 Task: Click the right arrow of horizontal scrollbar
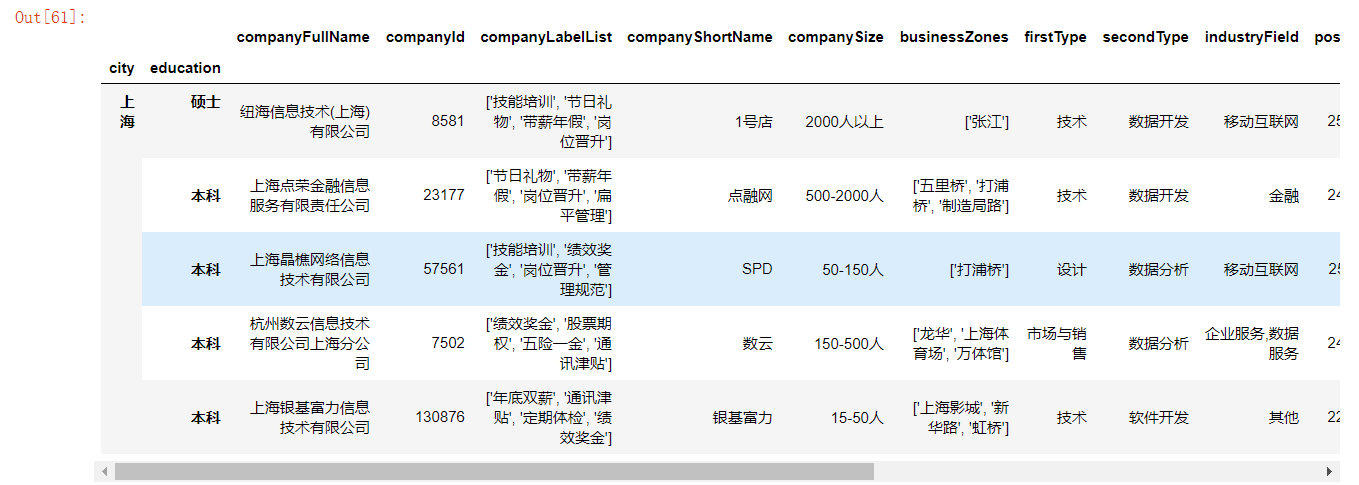click(x=1330, y=471)
